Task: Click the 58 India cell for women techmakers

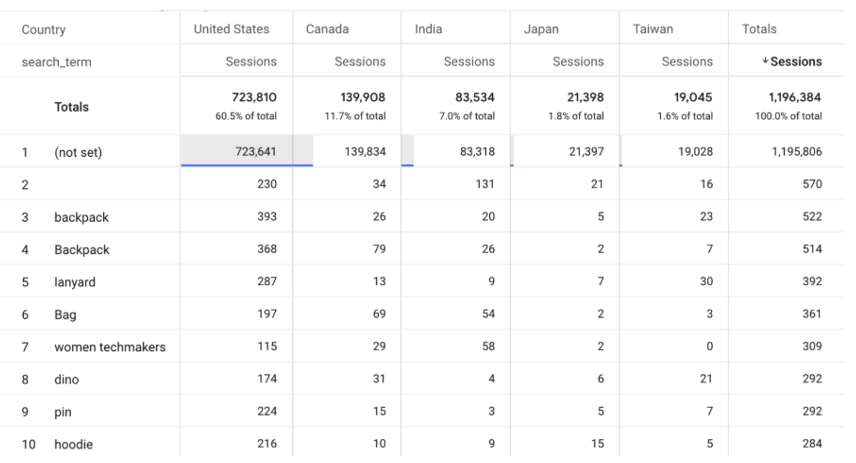Action: (489, 346)
